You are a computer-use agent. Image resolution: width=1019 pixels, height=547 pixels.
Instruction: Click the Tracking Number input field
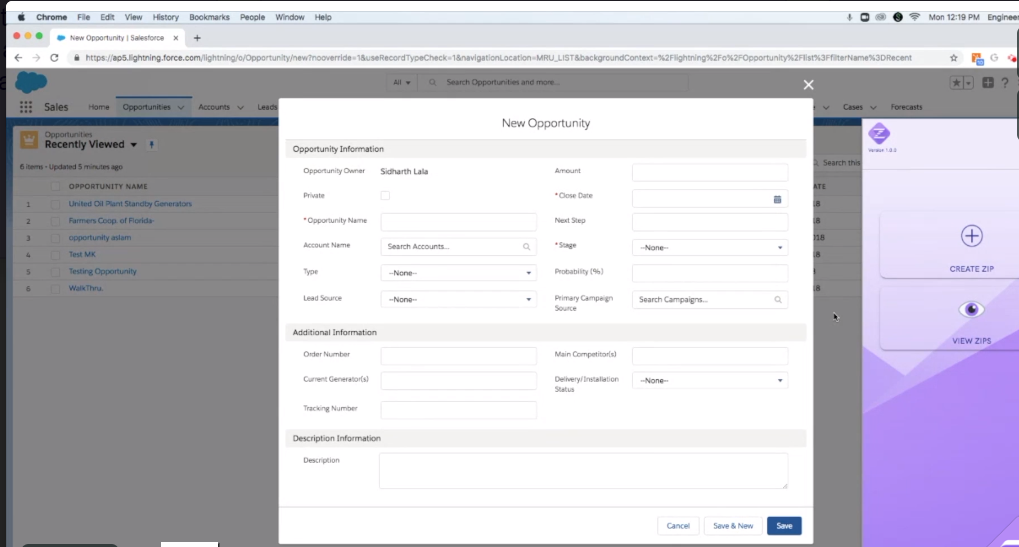point(458,410)
